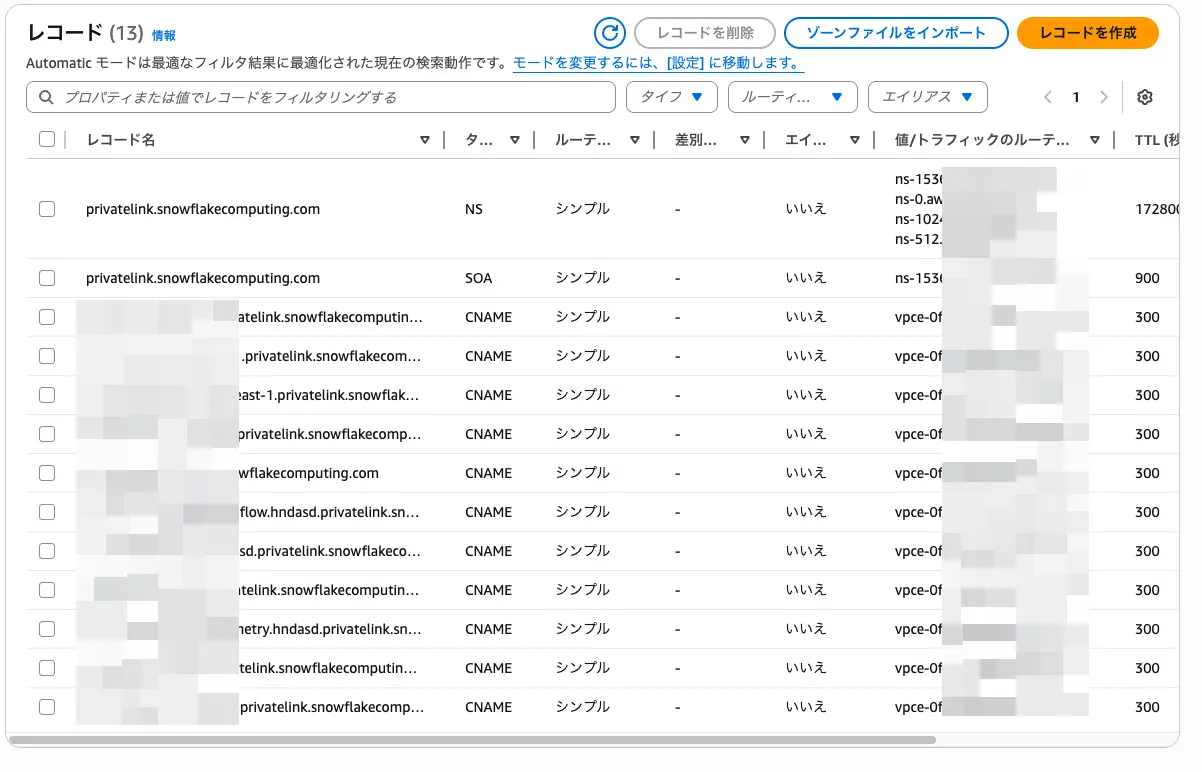1202x772 pixels.
Task: Check the checkbox for the SOA record
Action: pos(47,278)
